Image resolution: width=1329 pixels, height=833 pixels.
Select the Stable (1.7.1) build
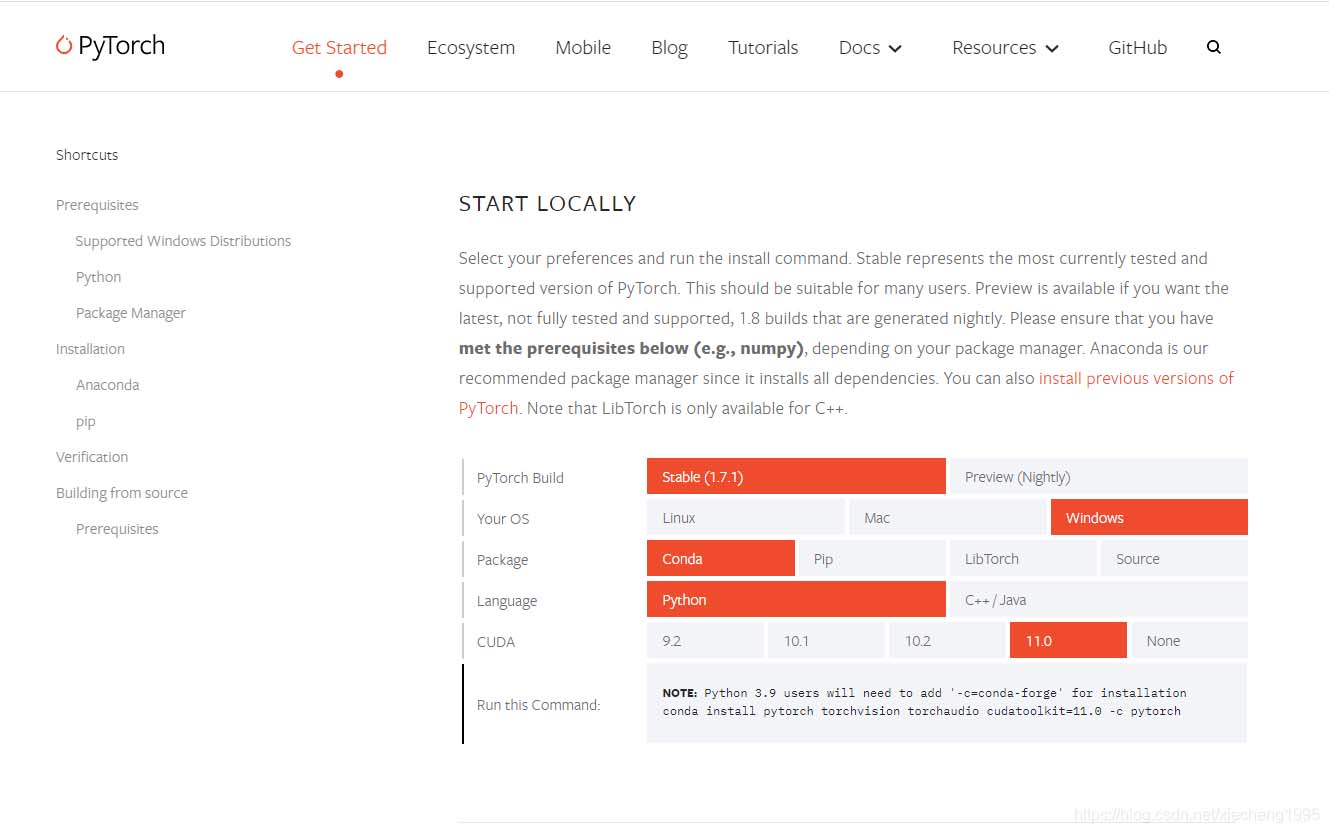pyautogui.click(x=796, y=476)
